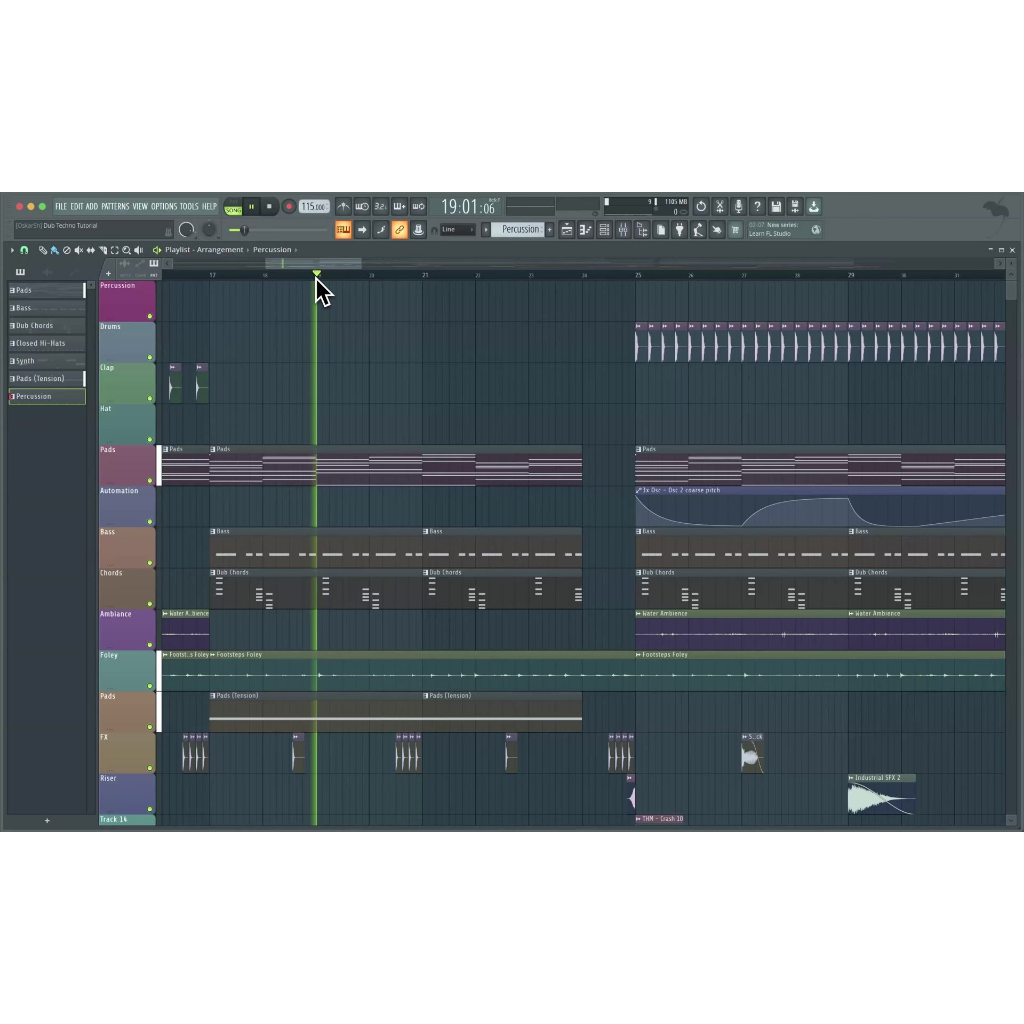Image resolution: width=1024 pixels, height=1024 pixels.
Task: Open the TOOLS menu
Action: point(189,207)
